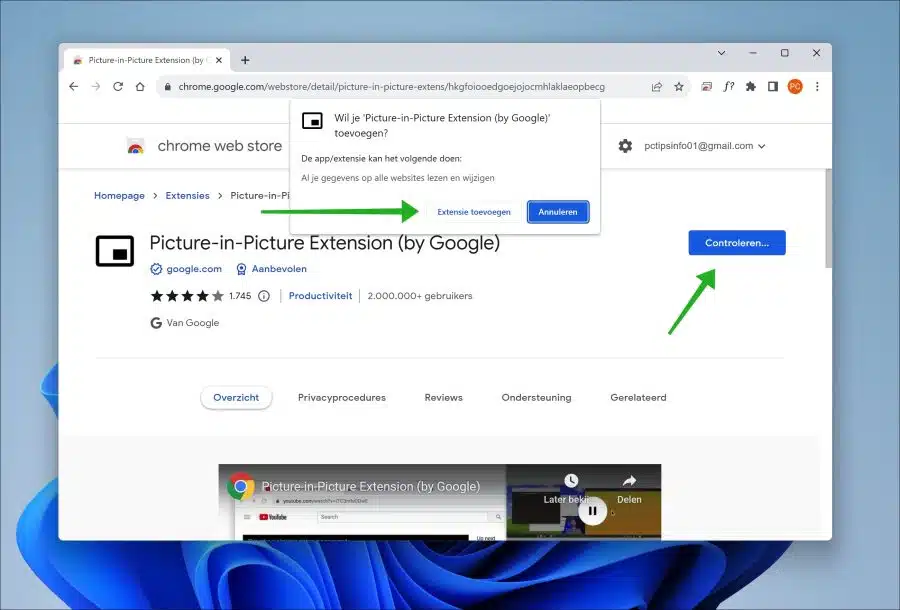Switch to the Gerelateerd tab
The height and width of the screenshot is (610, 900).
638,398
